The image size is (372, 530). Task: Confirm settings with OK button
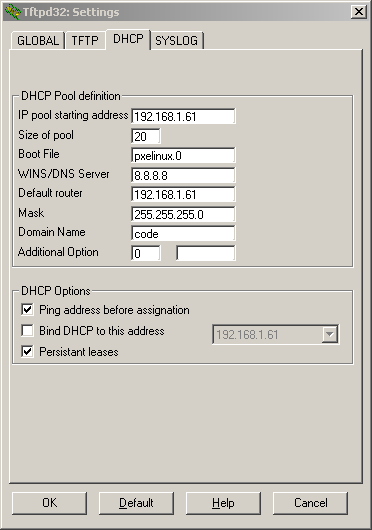coord(49,503)
